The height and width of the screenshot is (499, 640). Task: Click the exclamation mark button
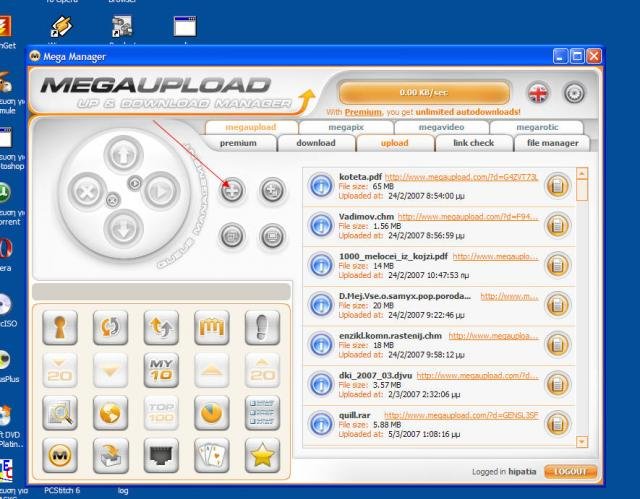coord(262,327)
